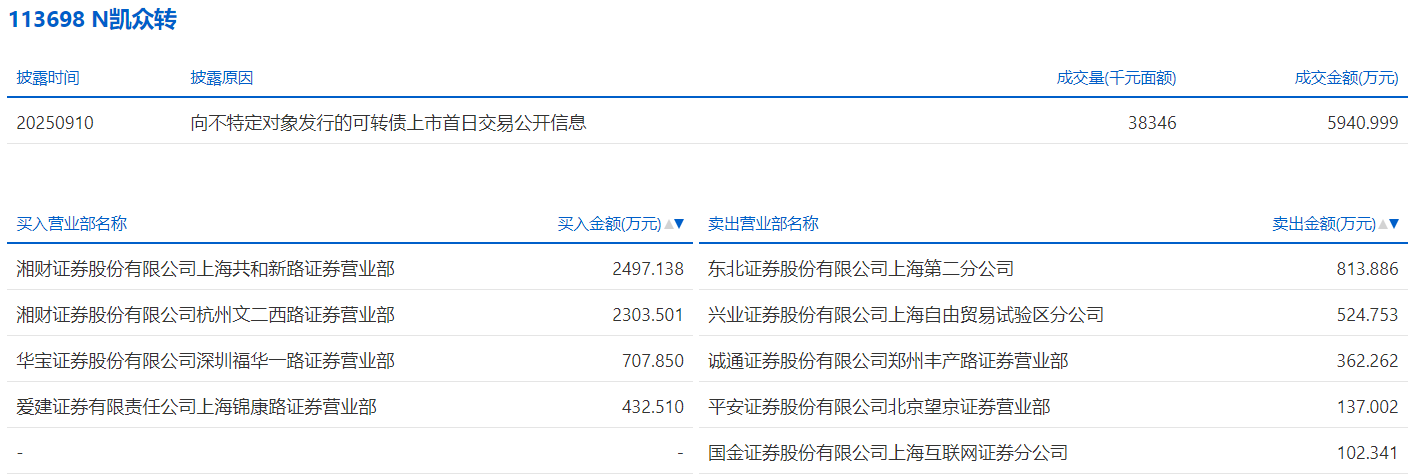Select 兴业证券上海自由贸易试验区分公司 row

click(x=1053, y=315)
